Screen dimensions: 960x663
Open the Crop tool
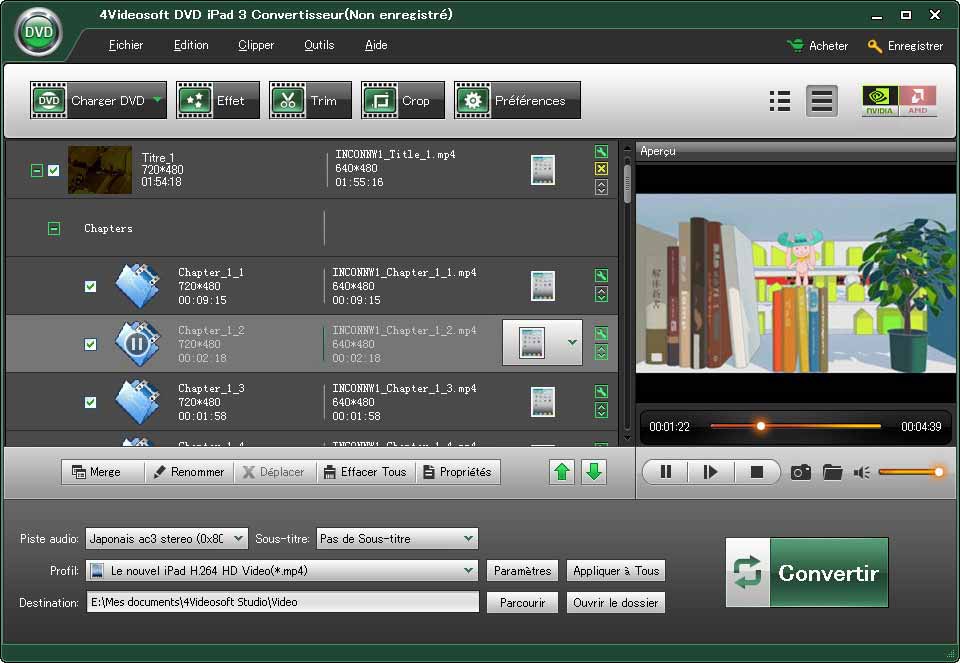402,100
